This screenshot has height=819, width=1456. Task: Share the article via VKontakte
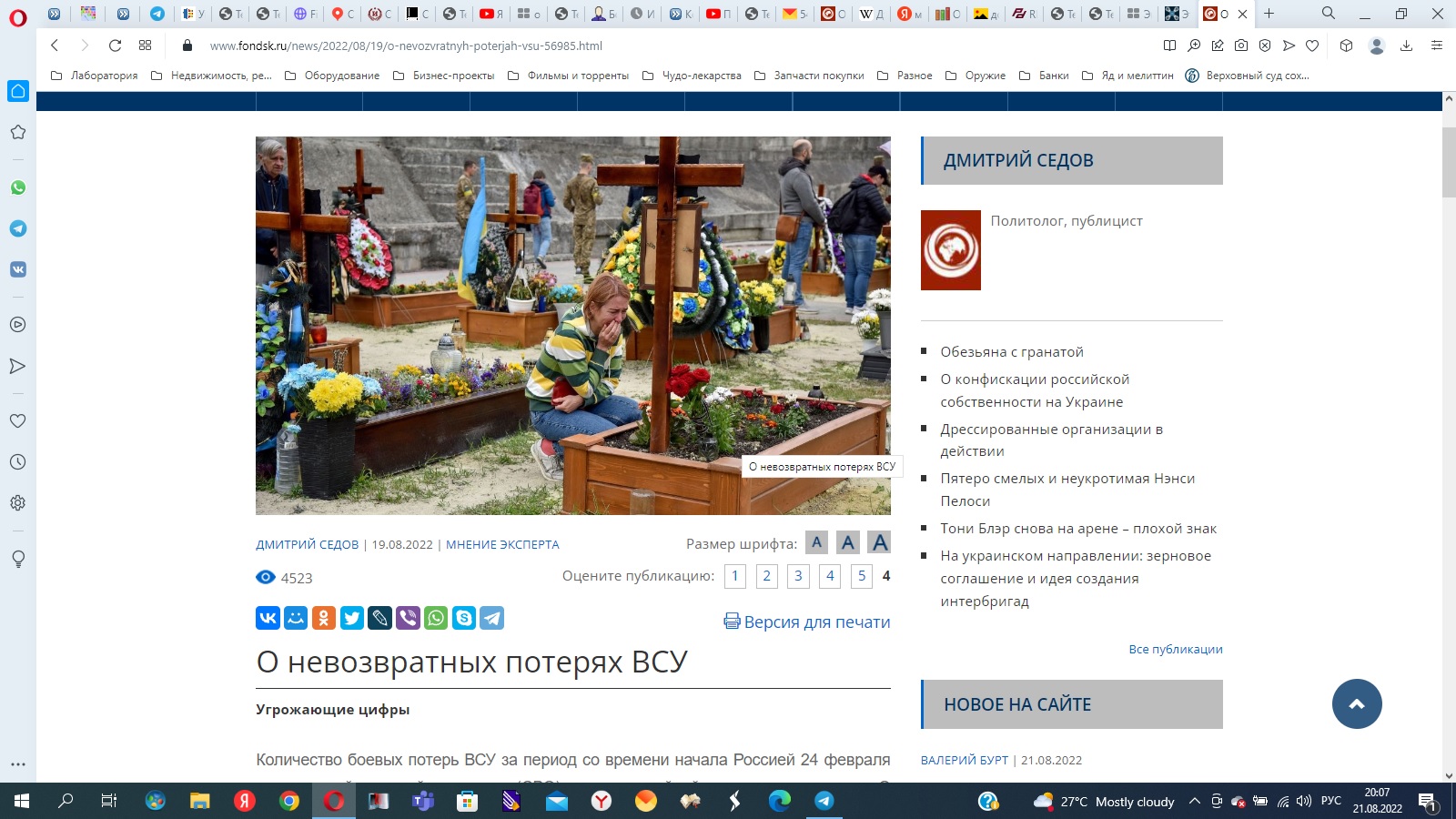[x=267, y=619]
